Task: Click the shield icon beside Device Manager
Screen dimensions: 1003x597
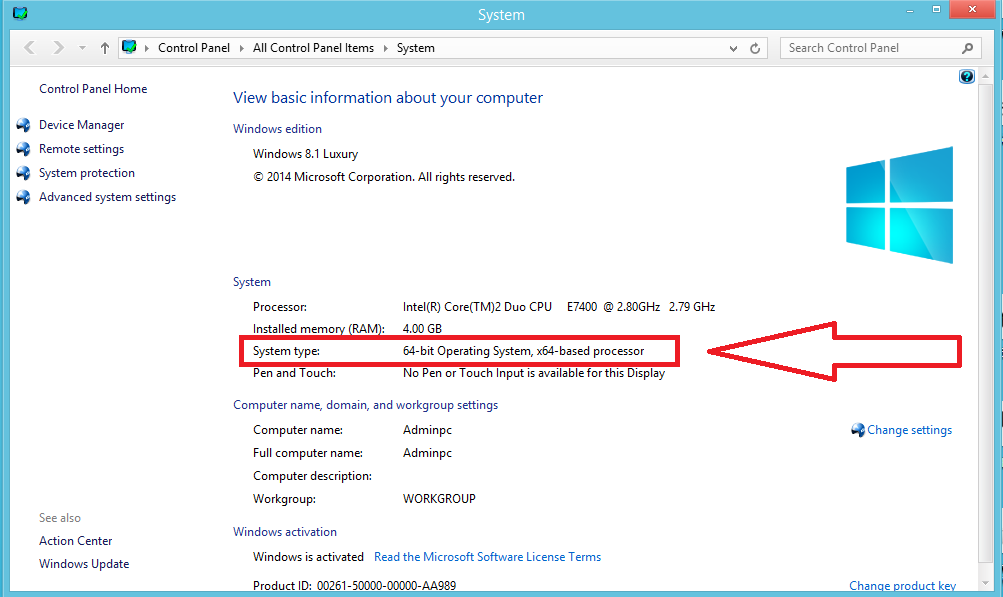Action: 24,125
